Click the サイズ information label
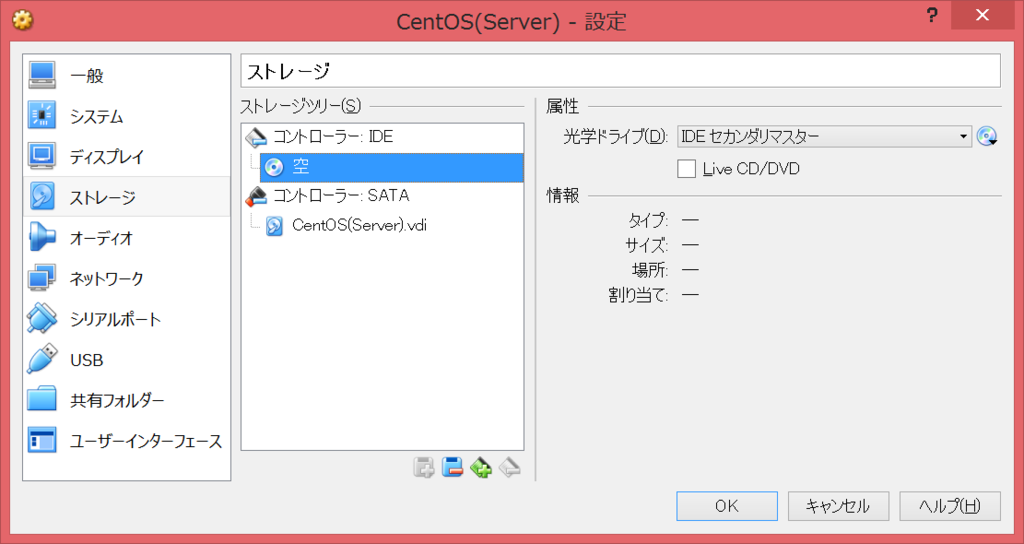1024x544 pixels. coord(646,245)
